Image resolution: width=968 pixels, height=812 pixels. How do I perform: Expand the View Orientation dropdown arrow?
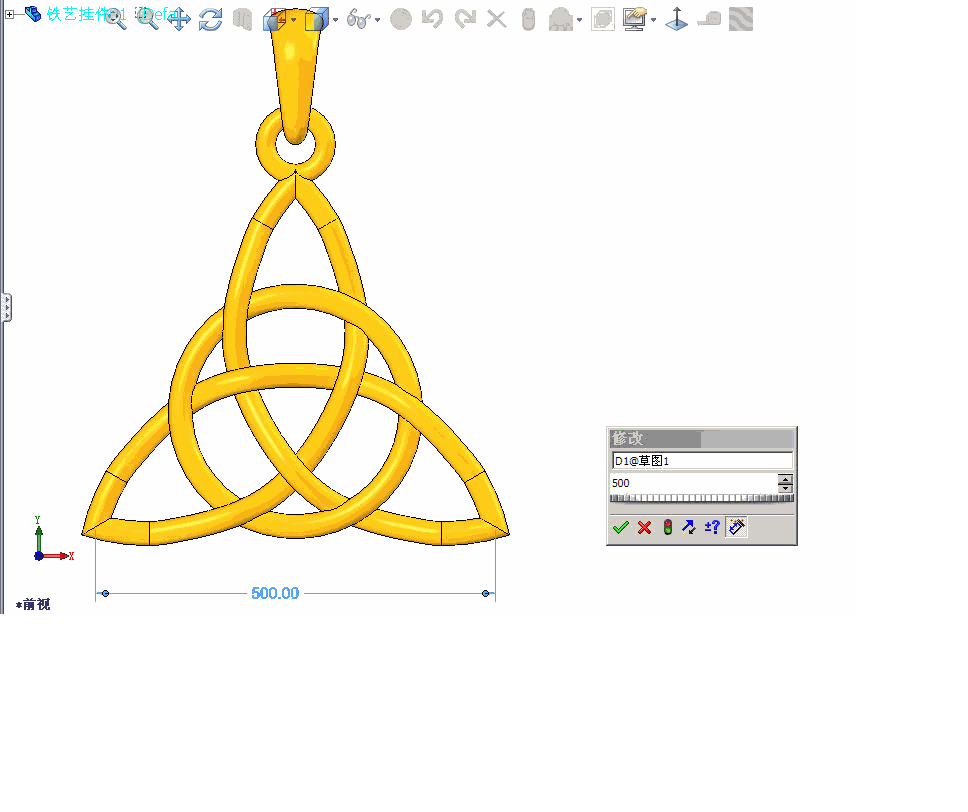294,20
